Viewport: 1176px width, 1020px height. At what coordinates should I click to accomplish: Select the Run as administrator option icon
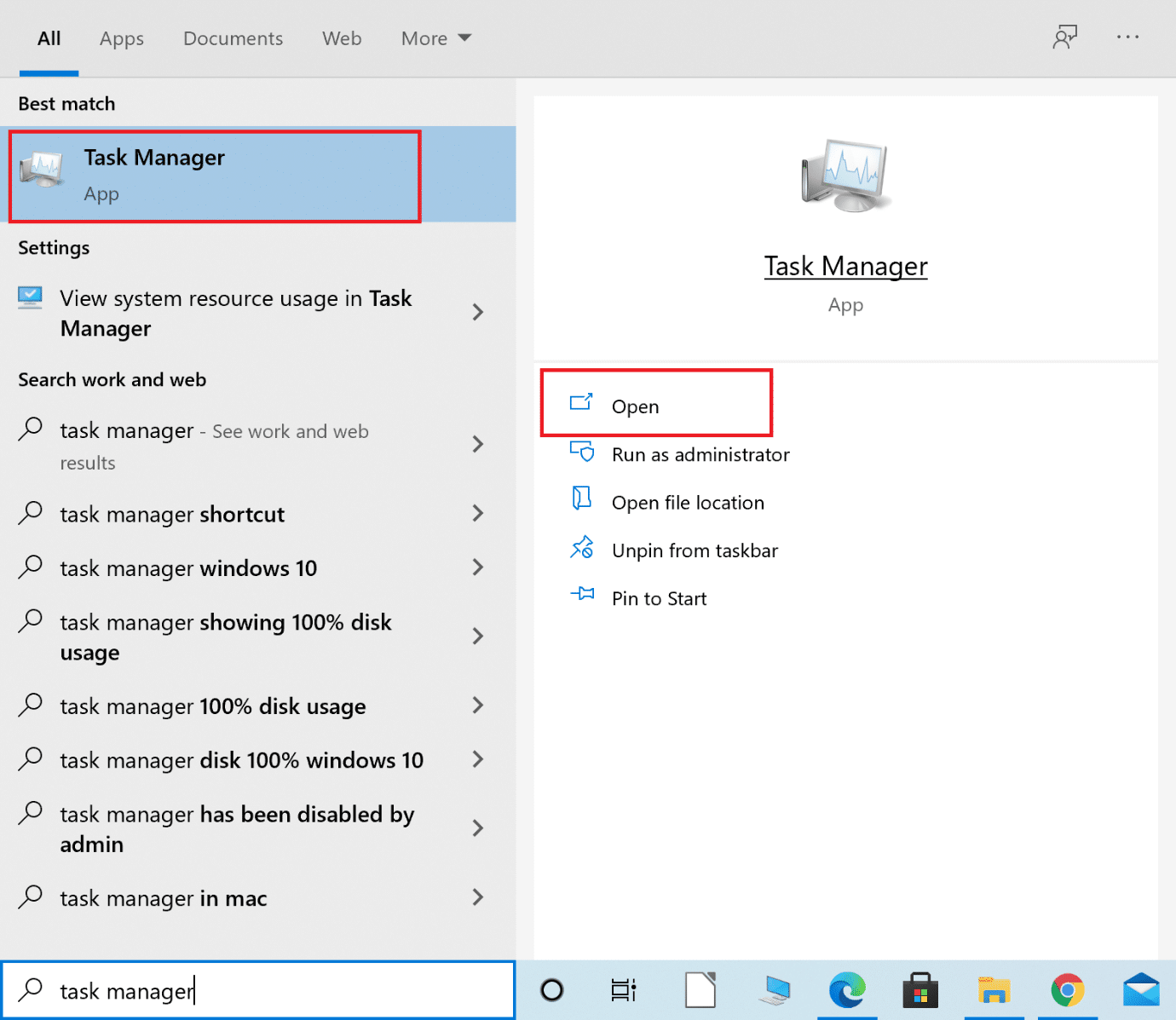583,452
